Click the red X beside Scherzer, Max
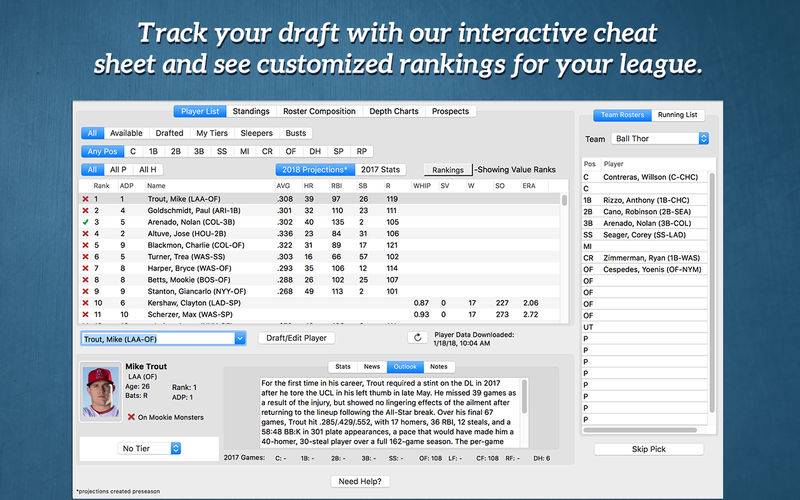The image size is (800, 500). [x=85, y=315]
